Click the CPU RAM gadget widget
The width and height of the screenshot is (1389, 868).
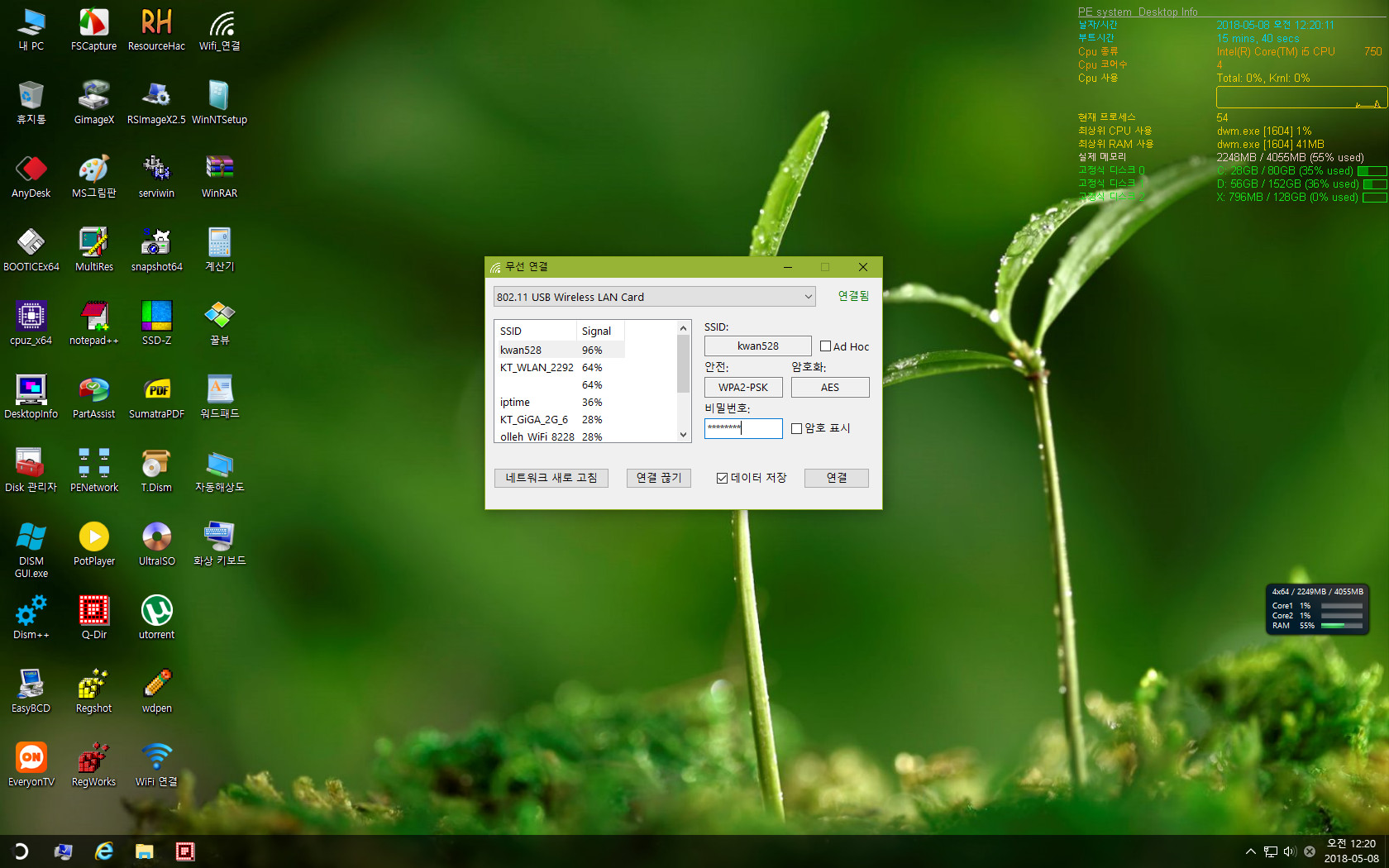tap(1317, 610)
